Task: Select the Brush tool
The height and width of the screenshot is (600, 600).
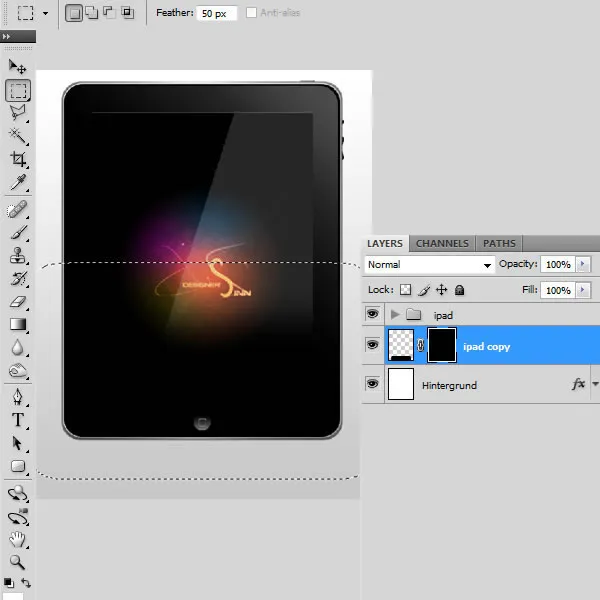Action: [18, 232]
